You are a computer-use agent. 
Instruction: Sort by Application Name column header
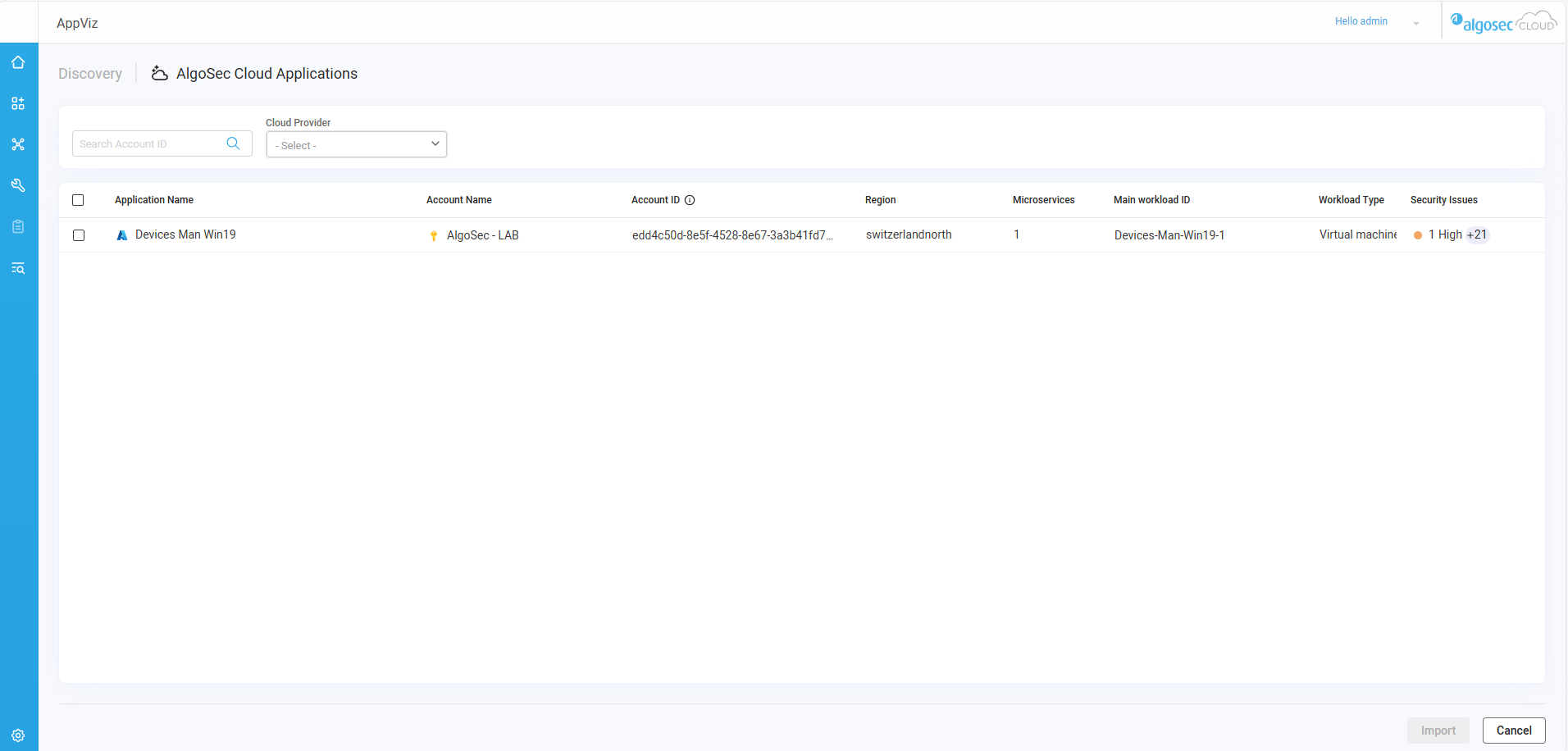(x=154, y=200)
